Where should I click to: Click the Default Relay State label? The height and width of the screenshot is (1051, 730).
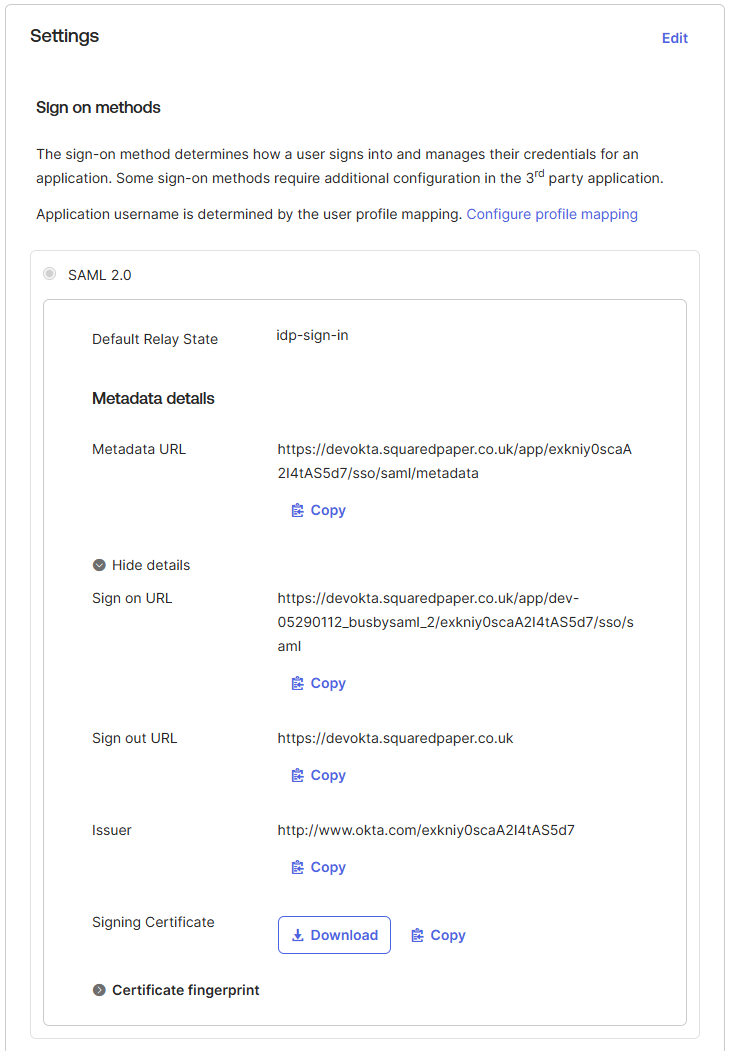point(155,339)
